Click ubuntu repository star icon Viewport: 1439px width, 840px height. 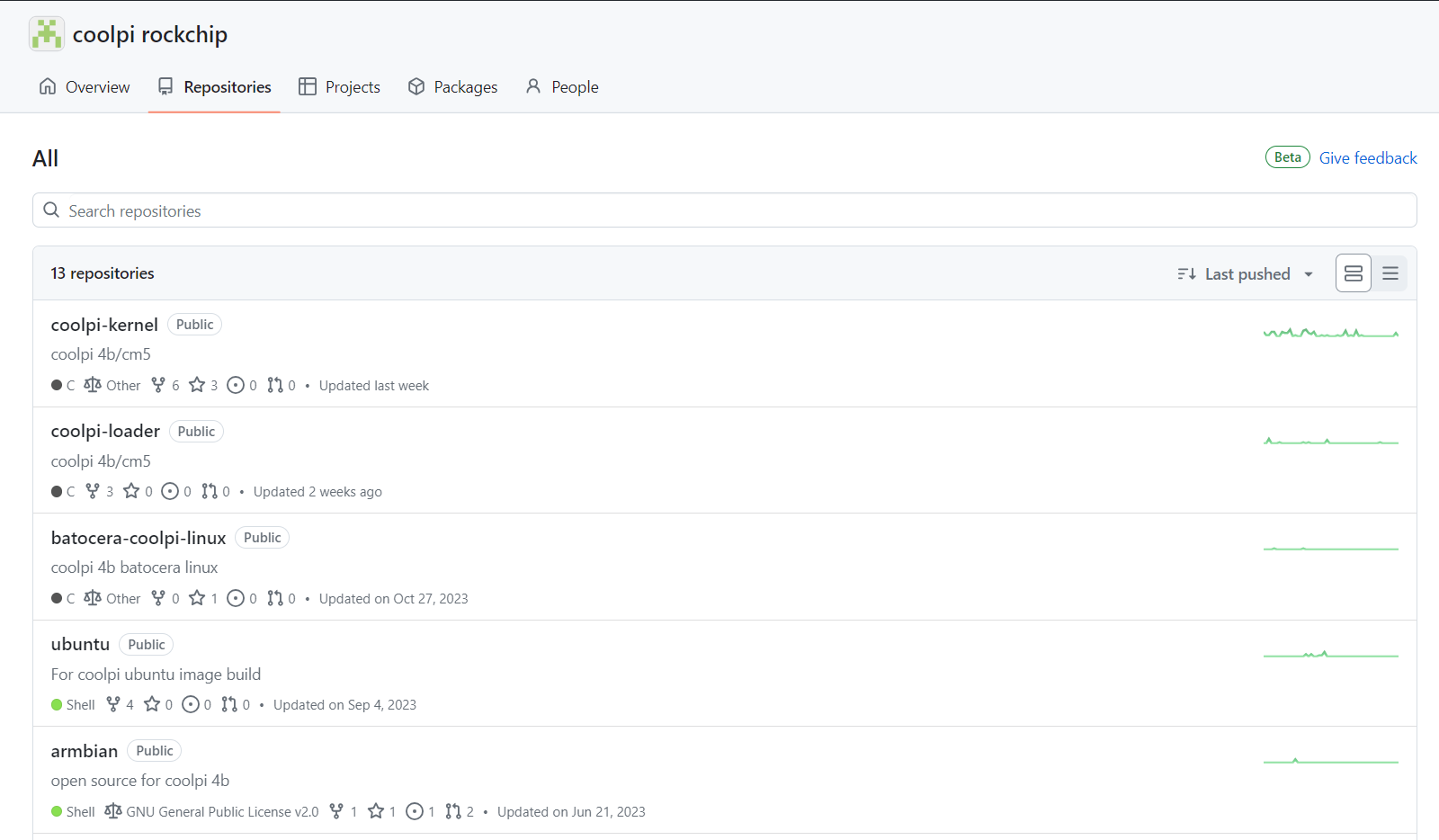click(152, 704)
